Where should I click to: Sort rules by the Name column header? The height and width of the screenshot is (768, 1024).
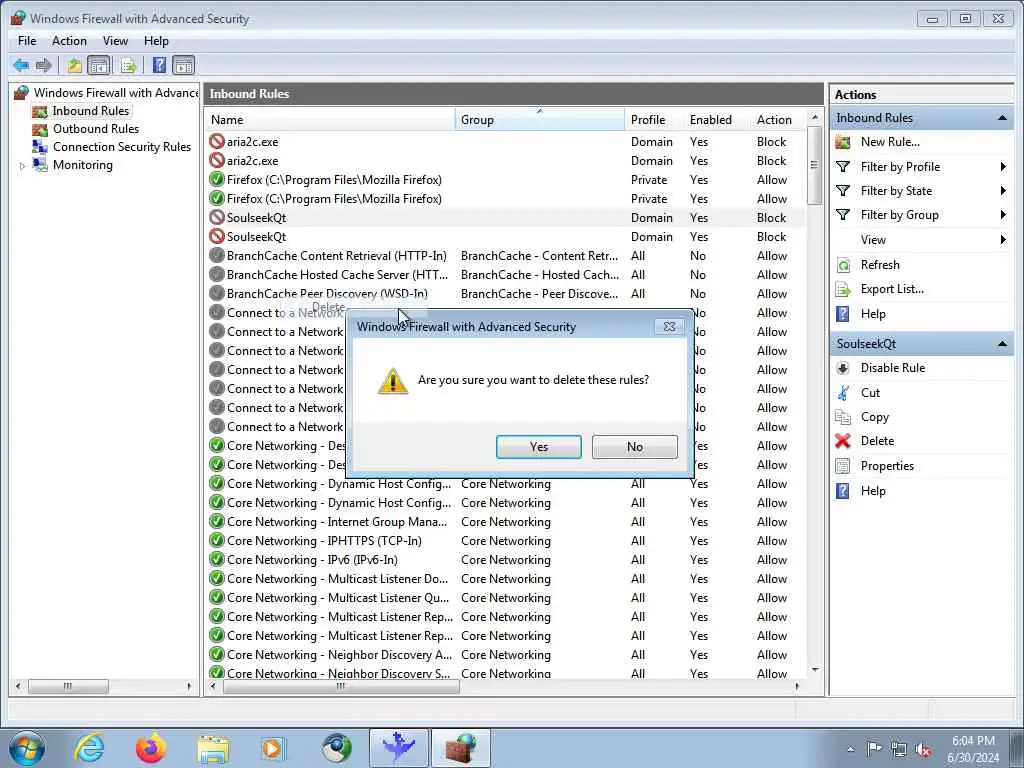[330, 120]
